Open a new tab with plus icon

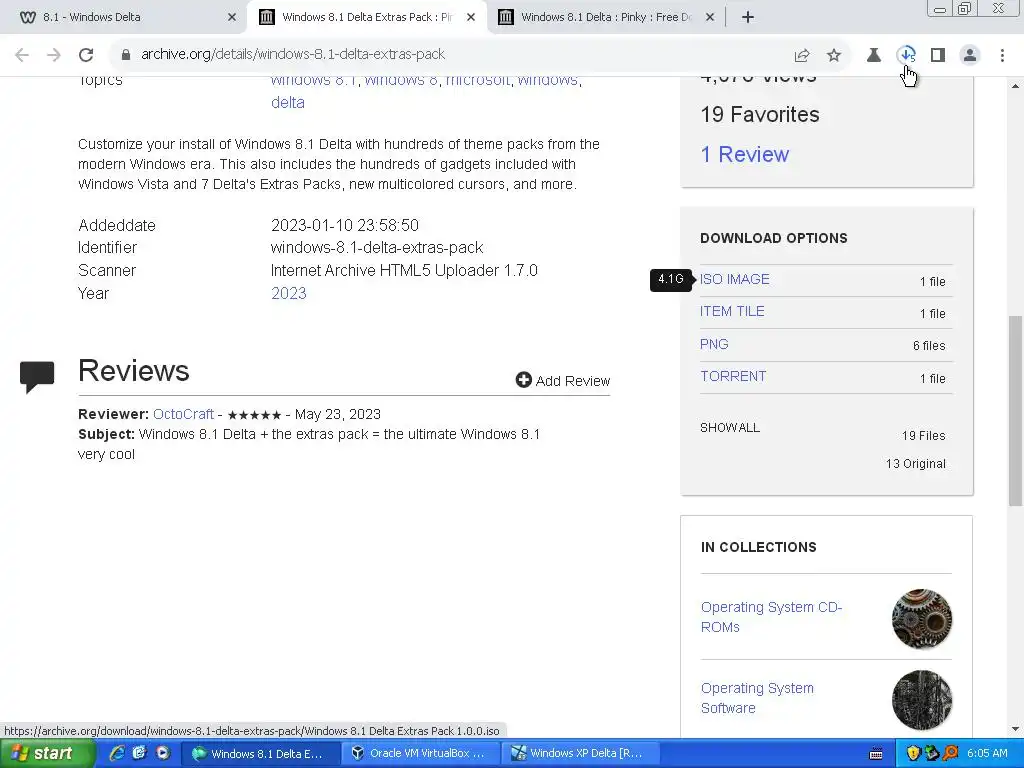coord(748,17)
